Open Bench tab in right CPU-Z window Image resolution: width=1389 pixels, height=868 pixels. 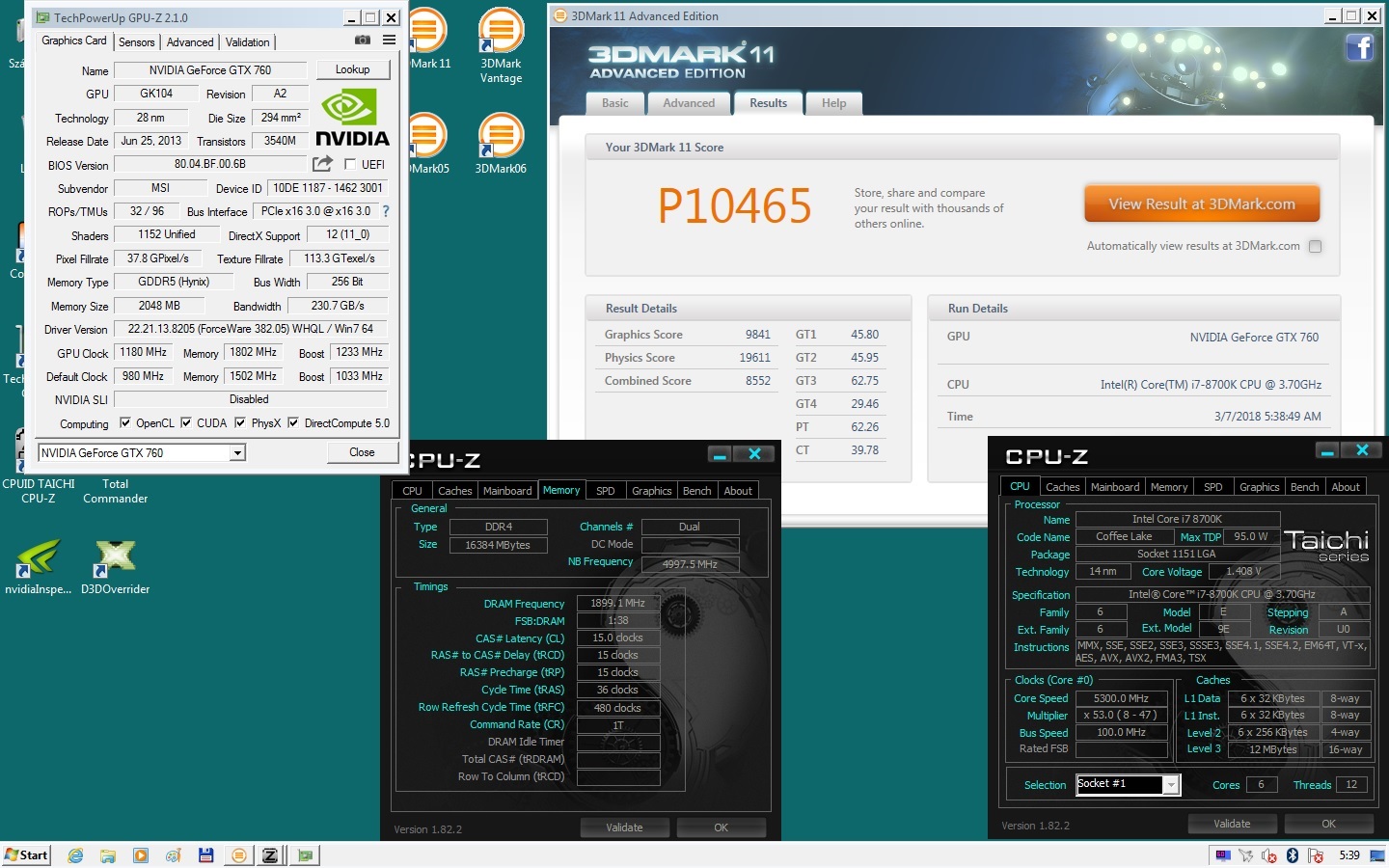1304,487
